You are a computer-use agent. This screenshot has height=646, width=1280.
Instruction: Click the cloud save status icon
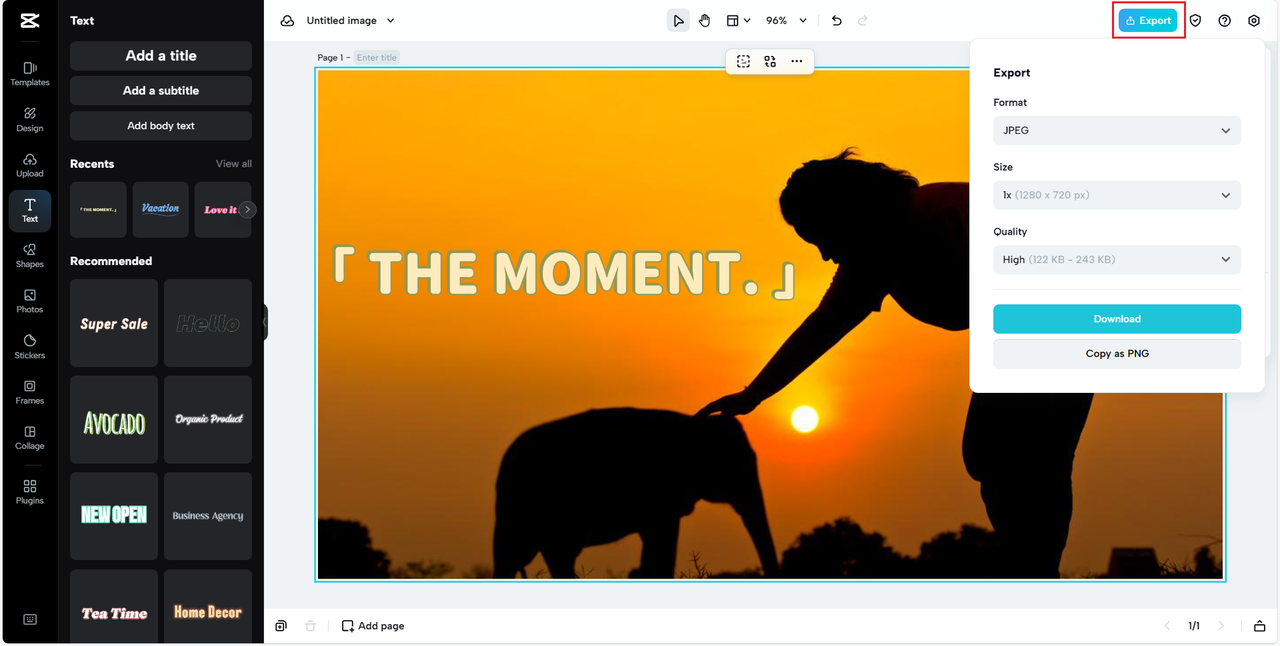click(287, 21)
